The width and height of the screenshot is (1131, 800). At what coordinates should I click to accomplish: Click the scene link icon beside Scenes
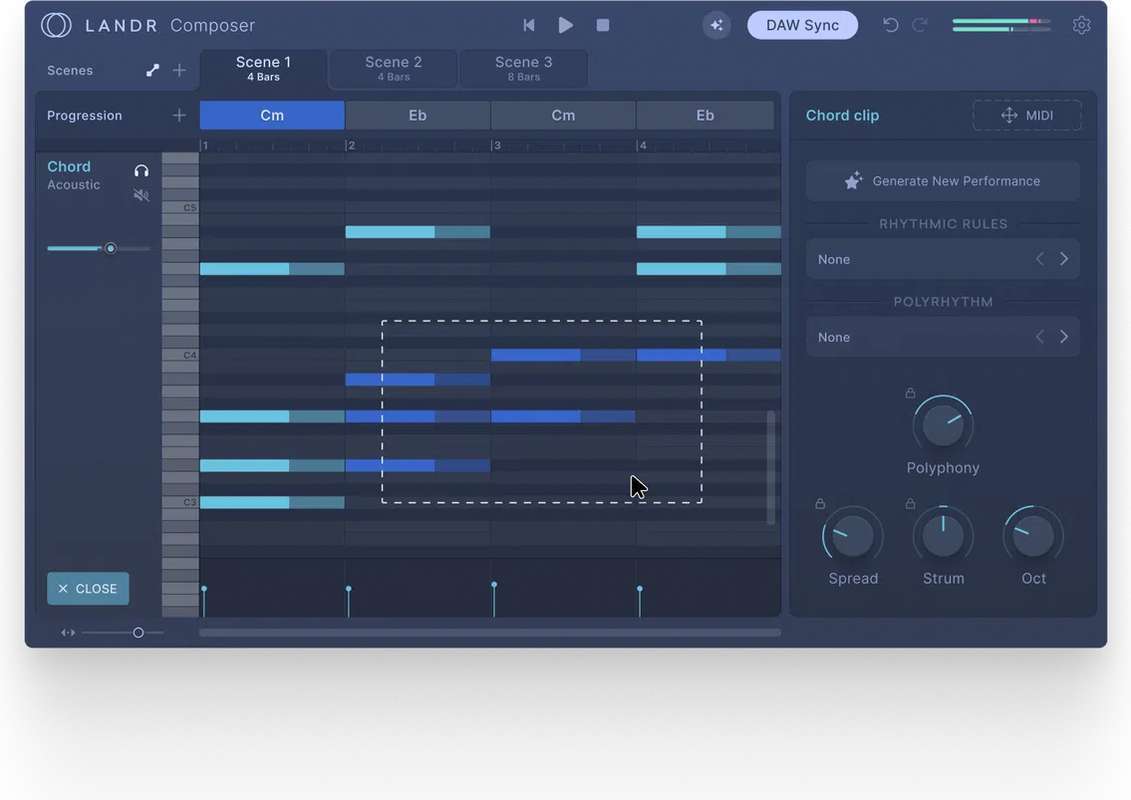coord(152,70)
